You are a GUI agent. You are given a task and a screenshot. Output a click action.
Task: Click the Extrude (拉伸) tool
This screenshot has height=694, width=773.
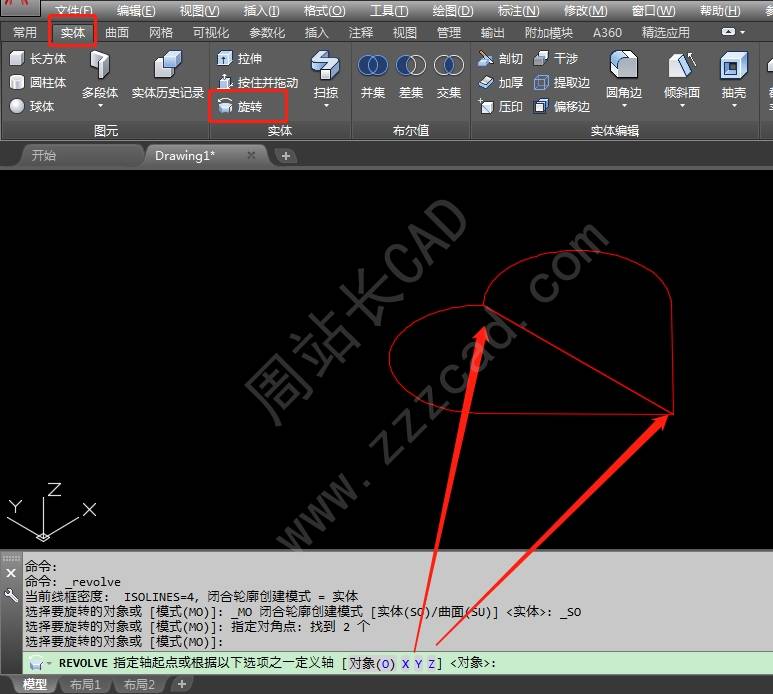(240, 59)
